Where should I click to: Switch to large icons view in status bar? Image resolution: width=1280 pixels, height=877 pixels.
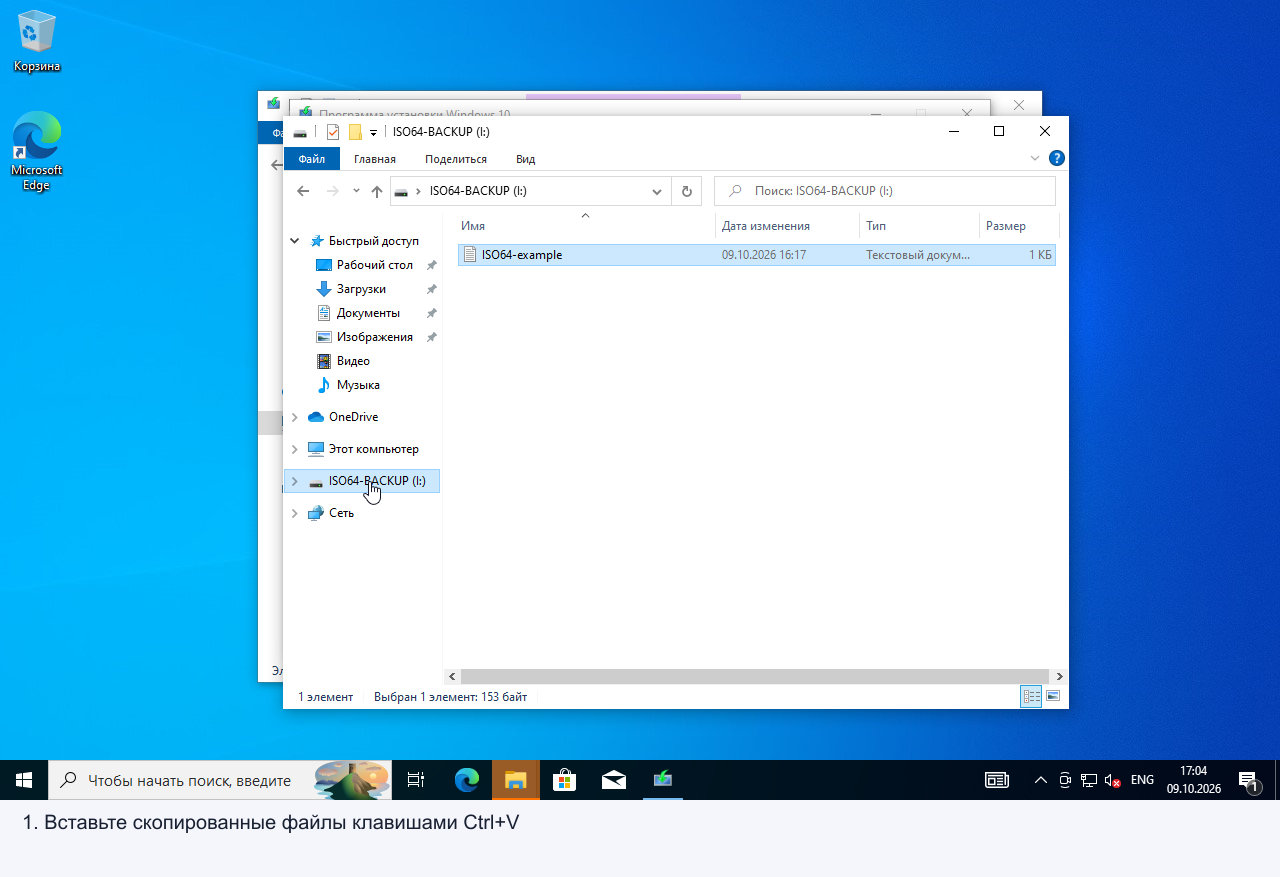(1052, 696)
